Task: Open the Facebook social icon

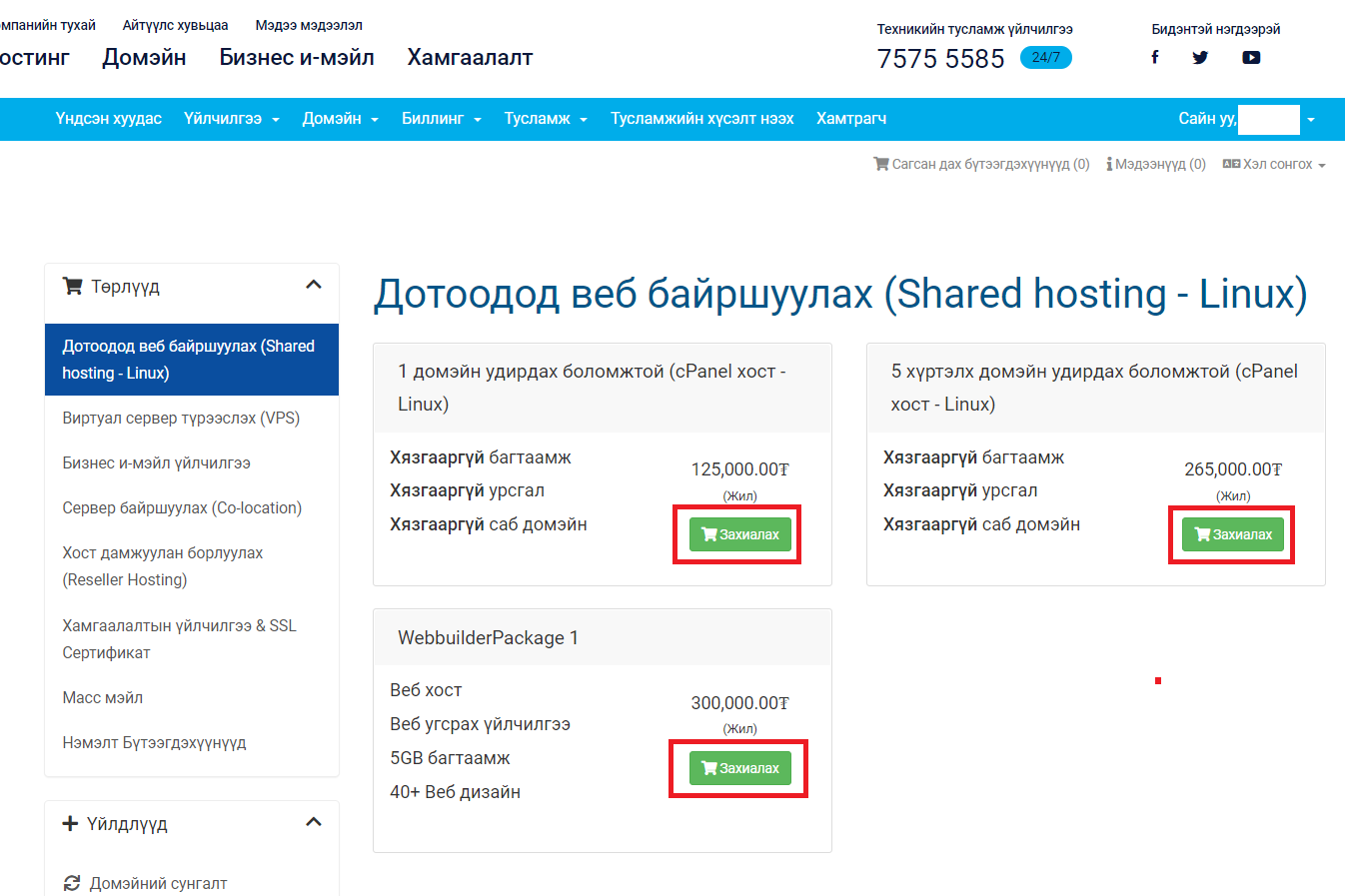Action: tap(1155, 57)
